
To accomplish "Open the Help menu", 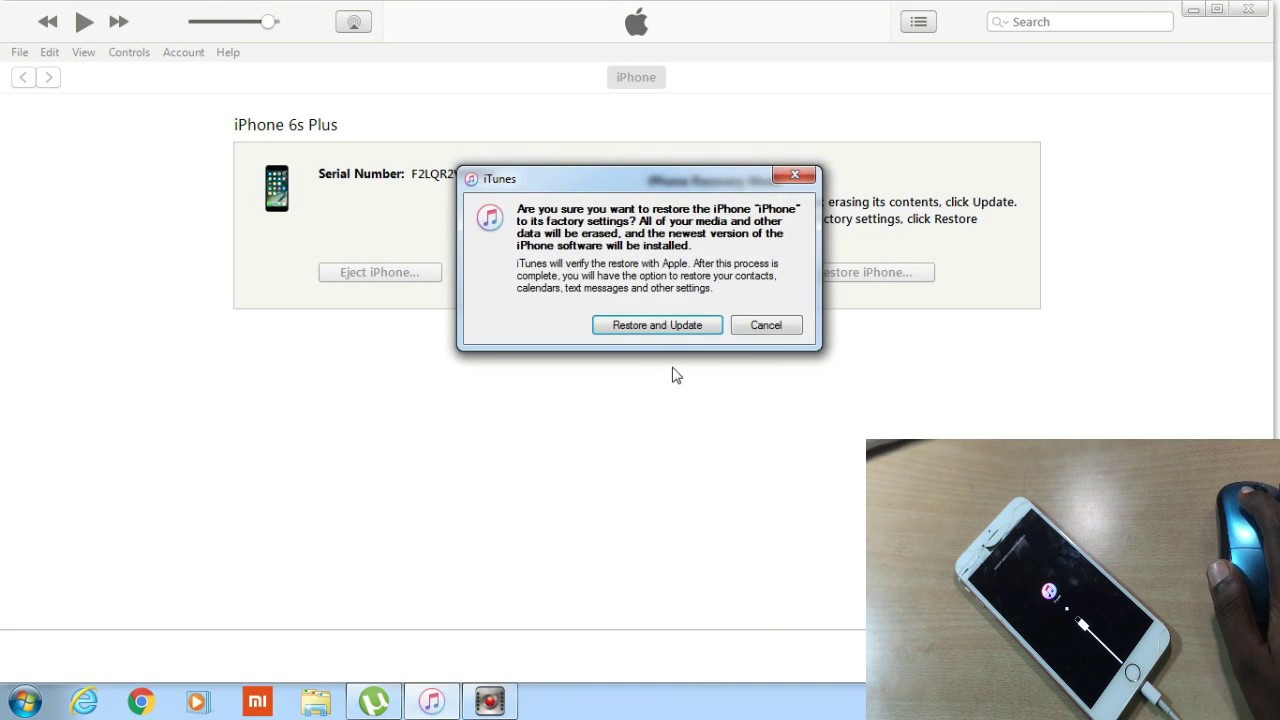I will click(x=228, y=52).
